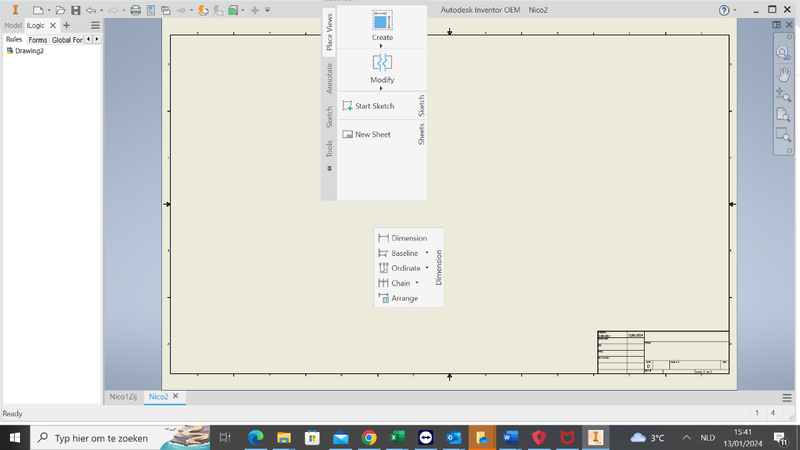Image resolution: width=800 pixels, height=450 pixels.
Task: Open the Help question mark icon
Action: 726,10
